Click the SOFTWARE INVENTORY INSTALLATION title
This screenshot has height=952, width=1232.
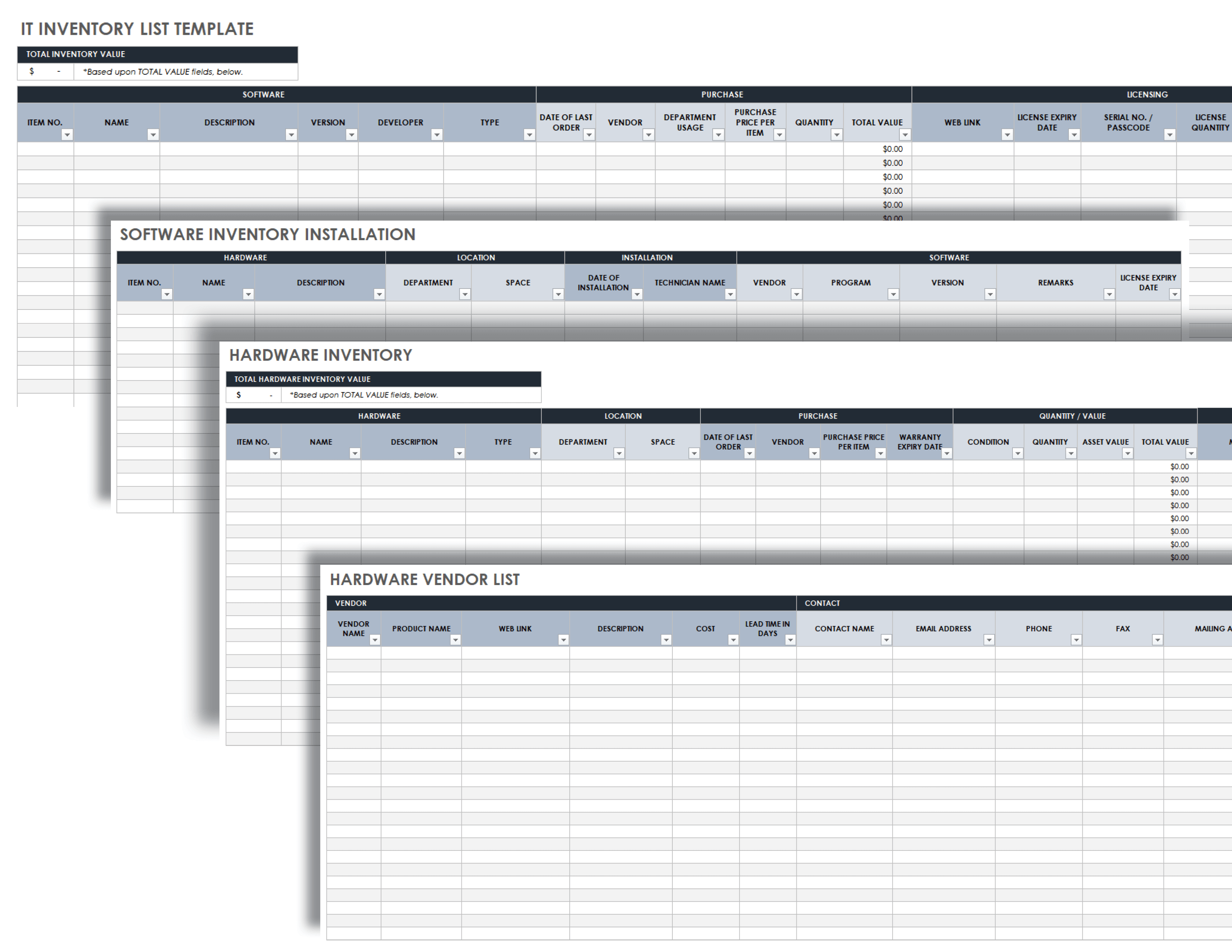coord(268,234)
